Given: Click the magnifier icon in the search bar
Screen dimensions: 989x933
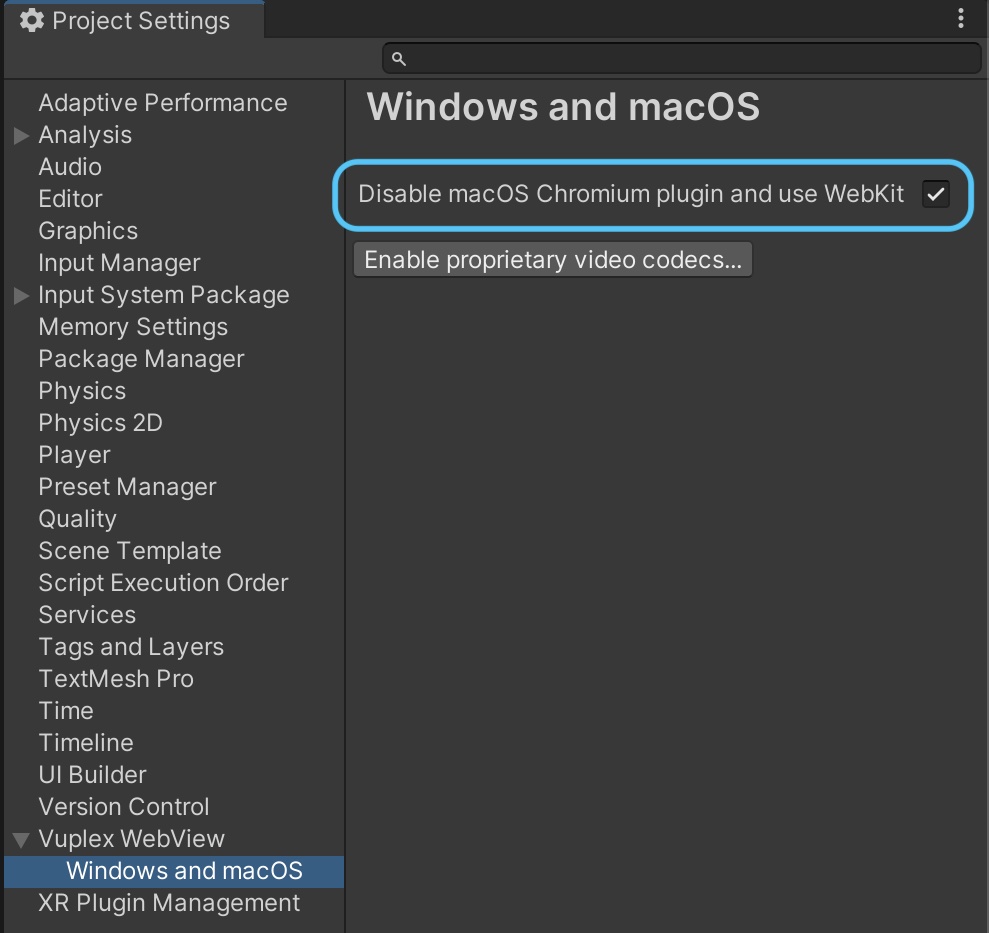Looking at the screenshot, I should pyautogui.click(x=398, y=58).
